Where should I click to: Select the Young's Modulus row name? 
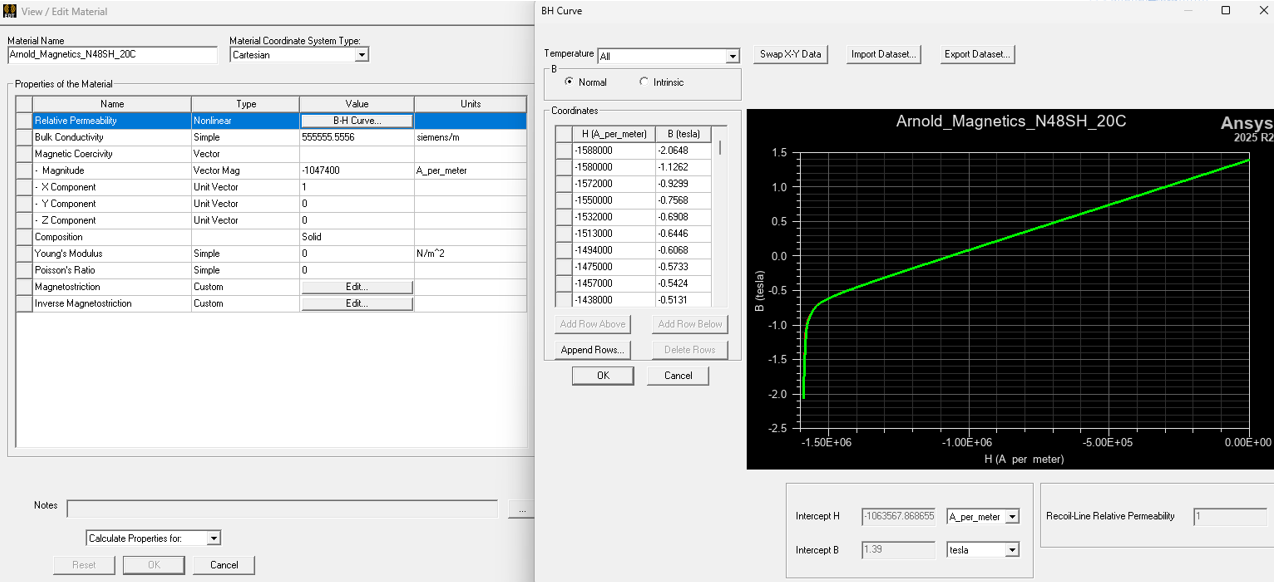pos(112,254)
